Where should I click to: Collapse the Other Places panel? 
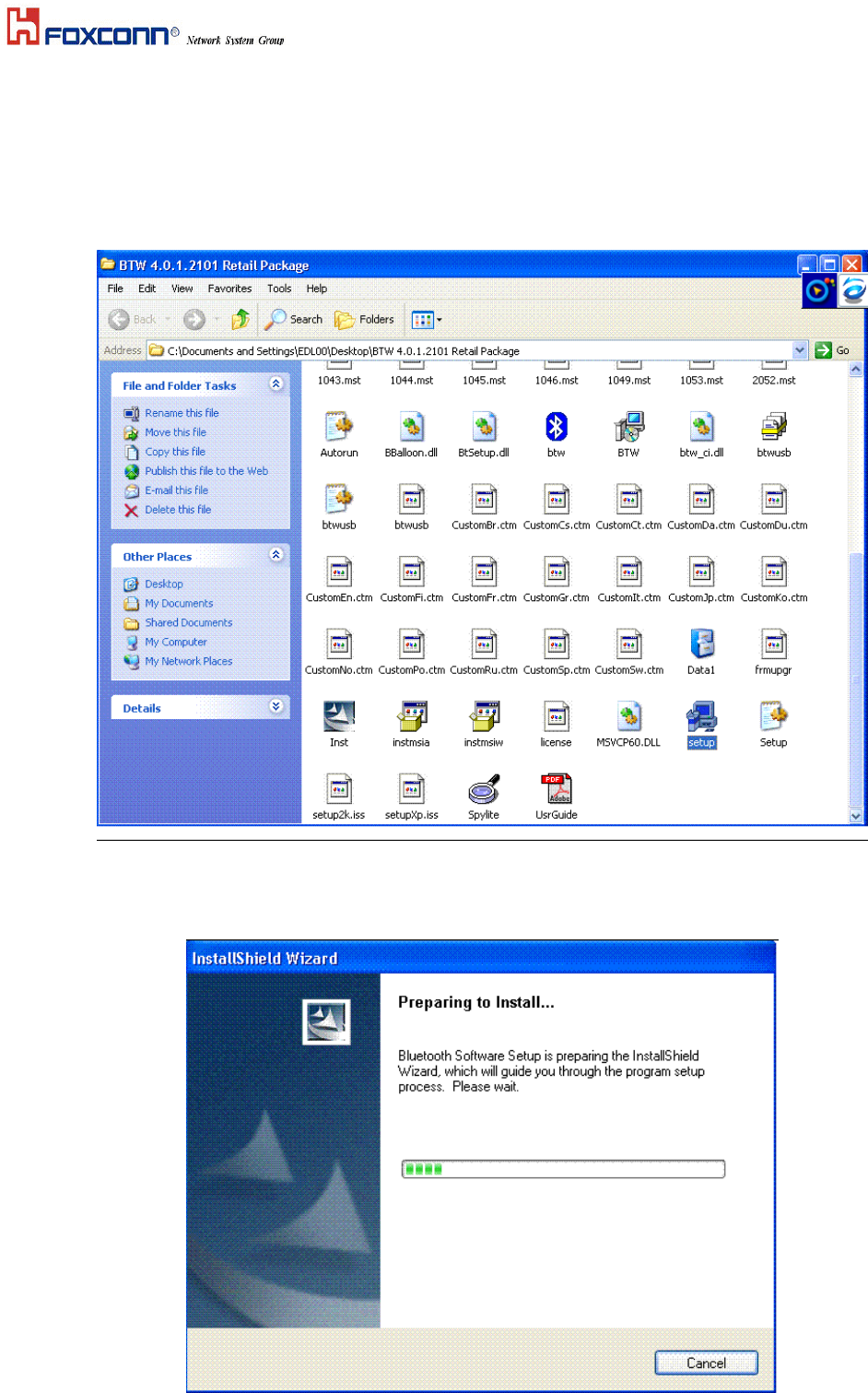coord(276,555)
